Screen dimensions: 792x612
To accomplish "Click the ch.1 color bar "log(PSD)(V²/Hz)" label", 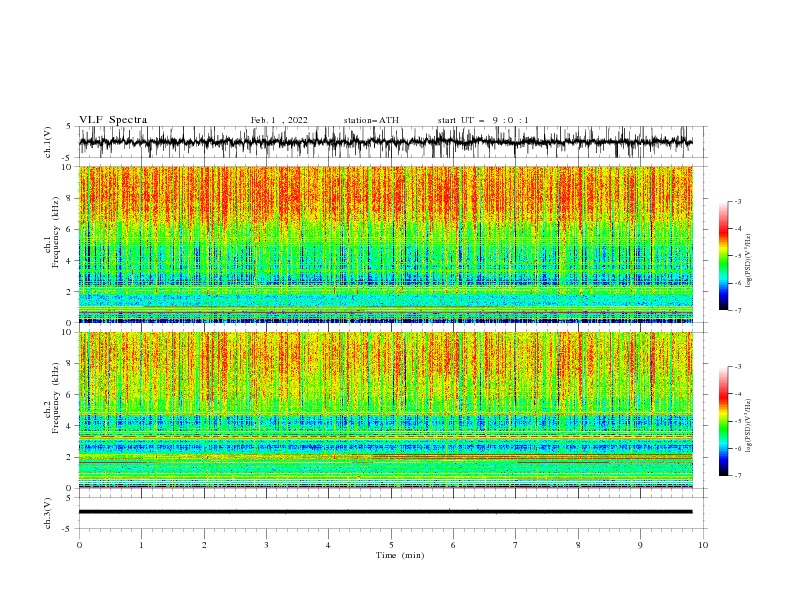I will click(748, 260).
